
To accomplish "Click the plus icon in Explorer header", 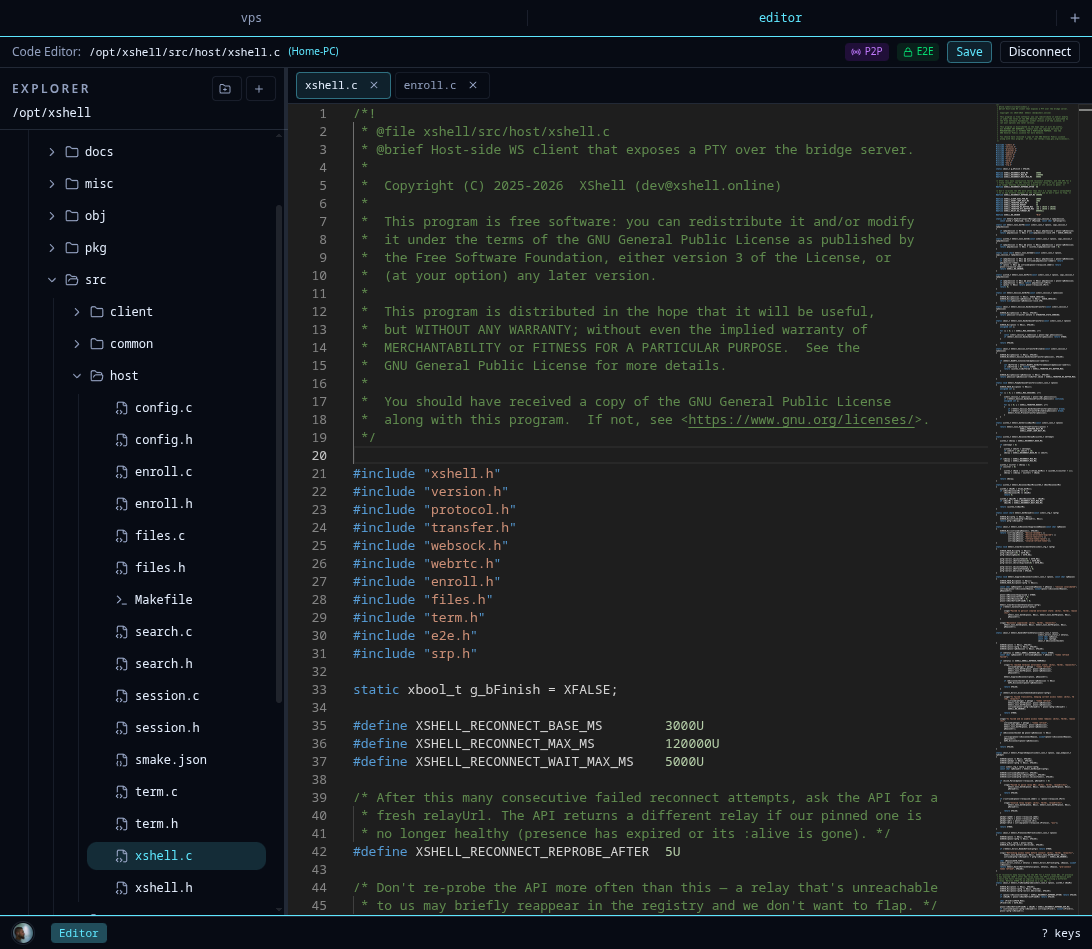I will [x=259, y=88].
